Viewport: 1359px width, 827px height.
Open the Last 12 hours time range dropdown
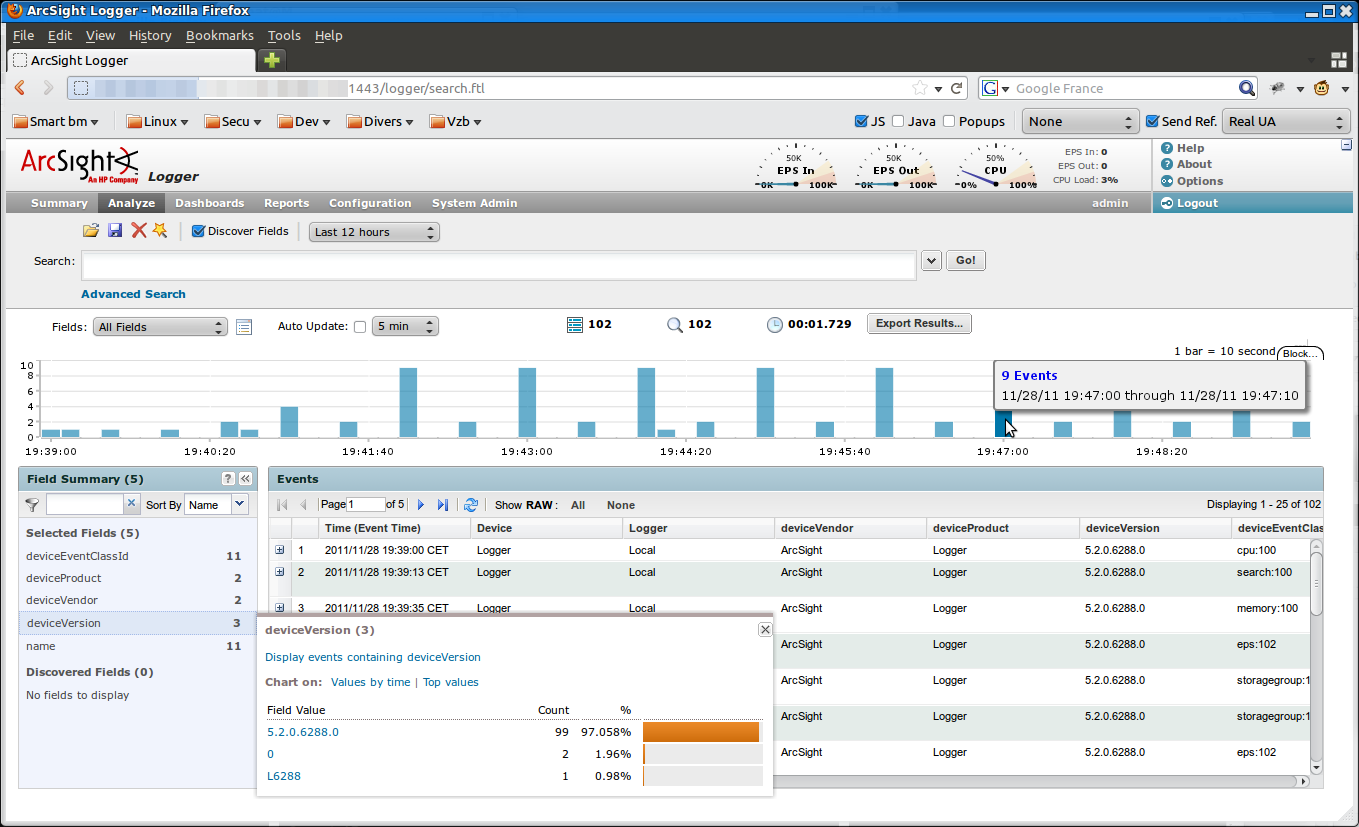[x=374, y=232]
